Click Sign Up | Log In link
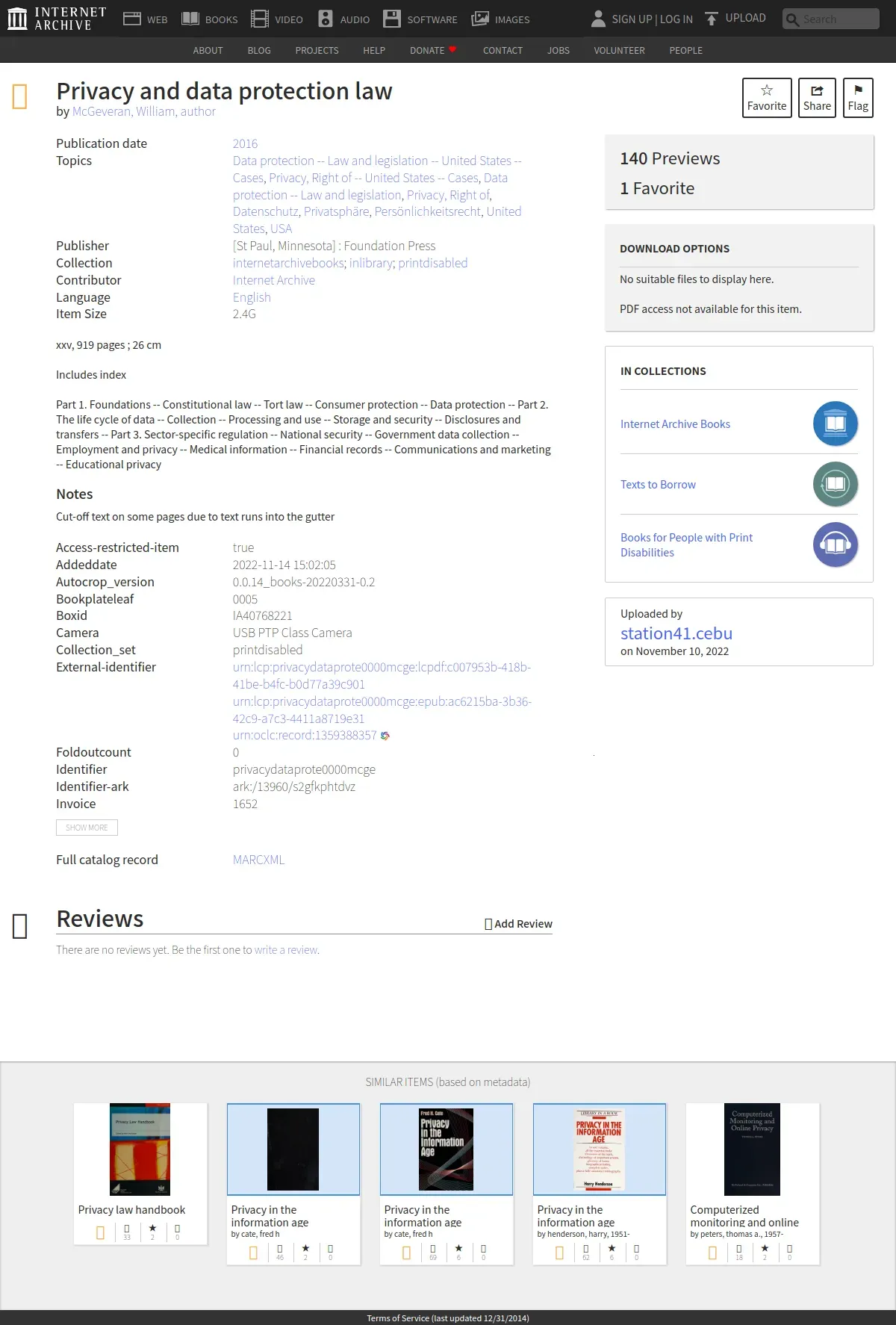The image size is (896, 1325). pos(652,19)
